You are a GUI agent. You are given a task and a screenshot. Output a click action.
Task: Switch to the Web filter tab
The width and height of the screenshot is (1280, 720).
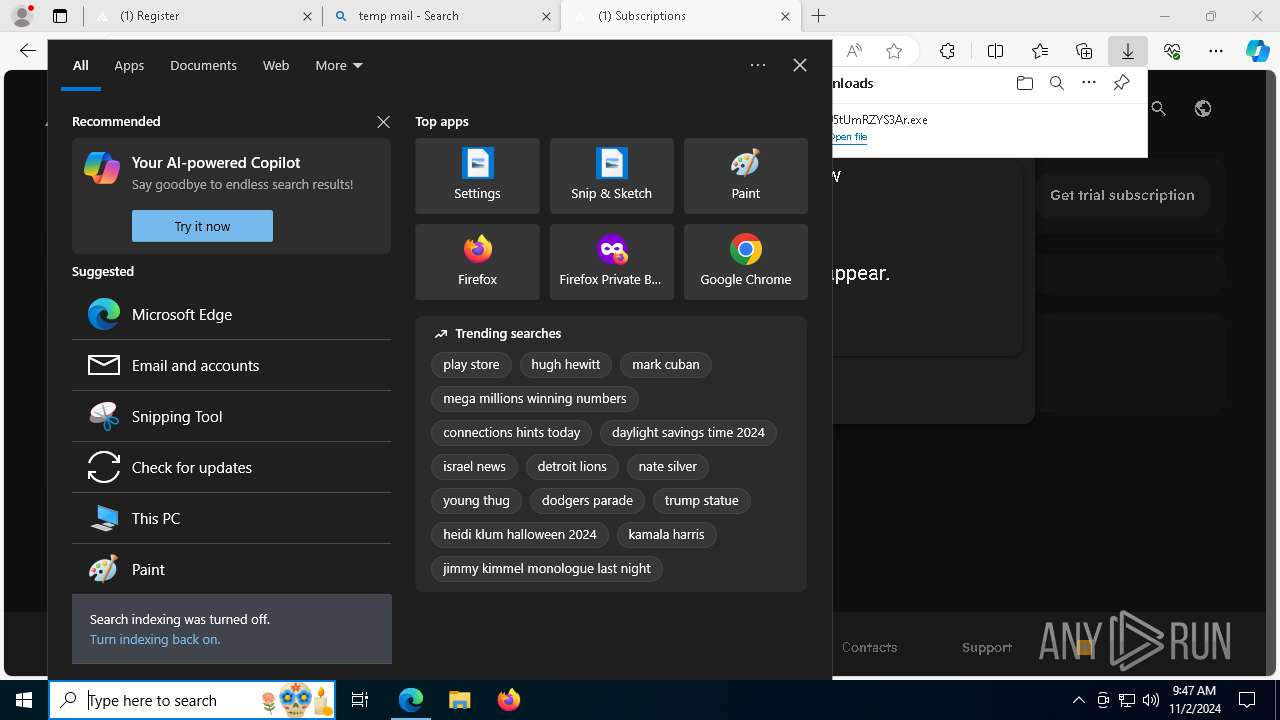[276, 65]
